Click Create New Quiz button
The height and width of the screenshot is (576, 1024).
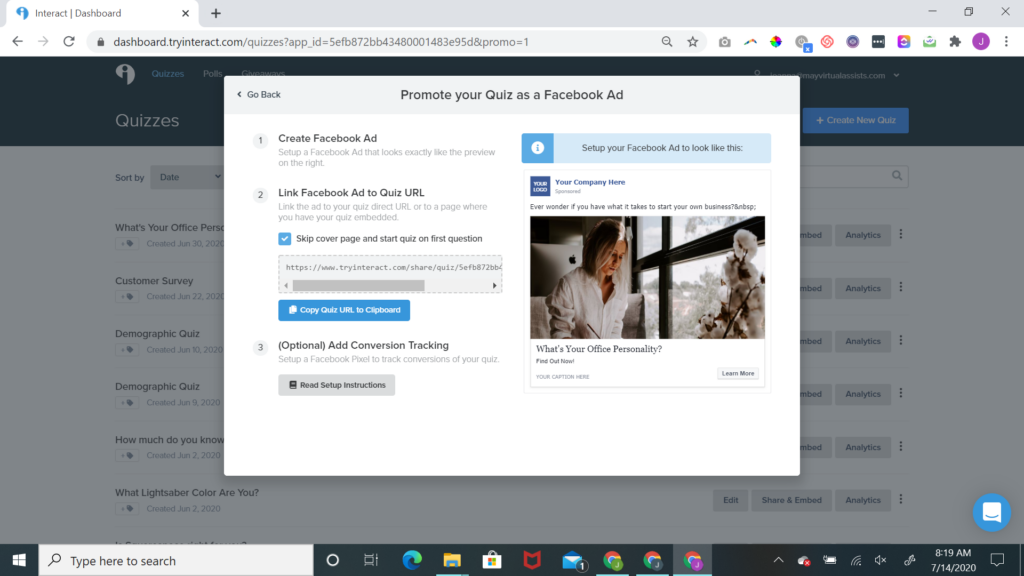coord(856,120)
